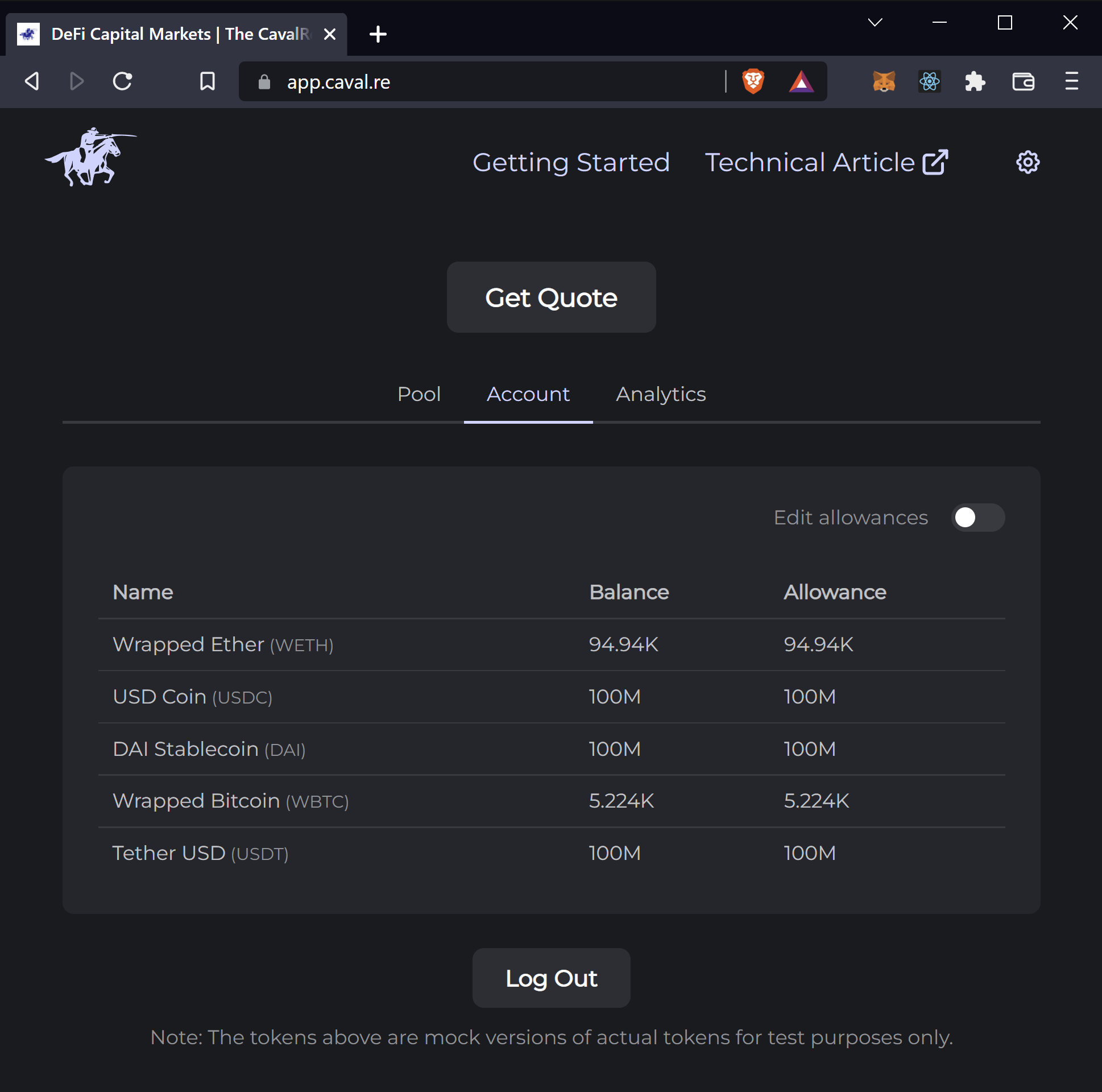The width and height of the screenshot is (1102, 1092).
Task: Open MetaMask fox extension
Action: [x=884, y=81]
